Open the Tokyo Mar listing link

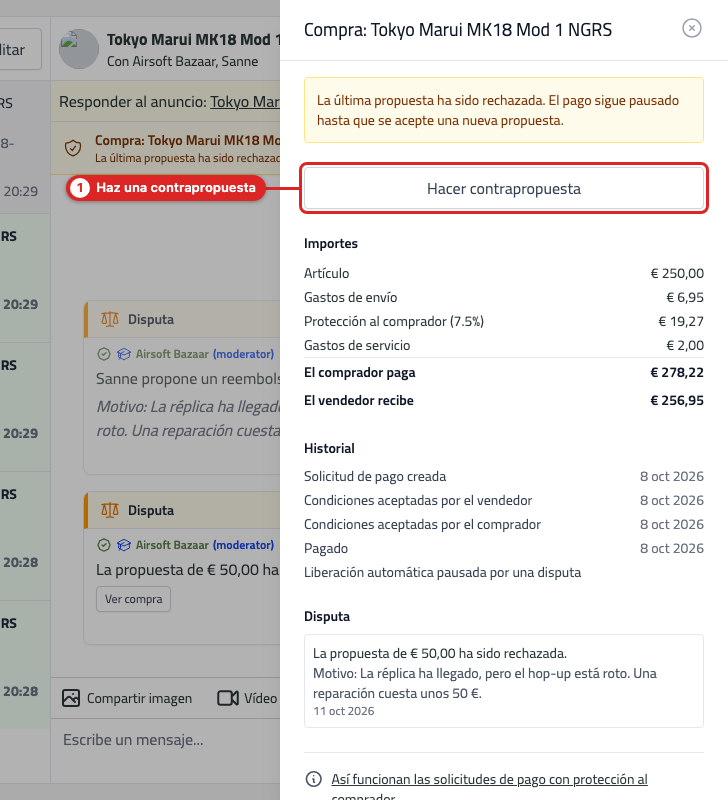coord(244,102)
